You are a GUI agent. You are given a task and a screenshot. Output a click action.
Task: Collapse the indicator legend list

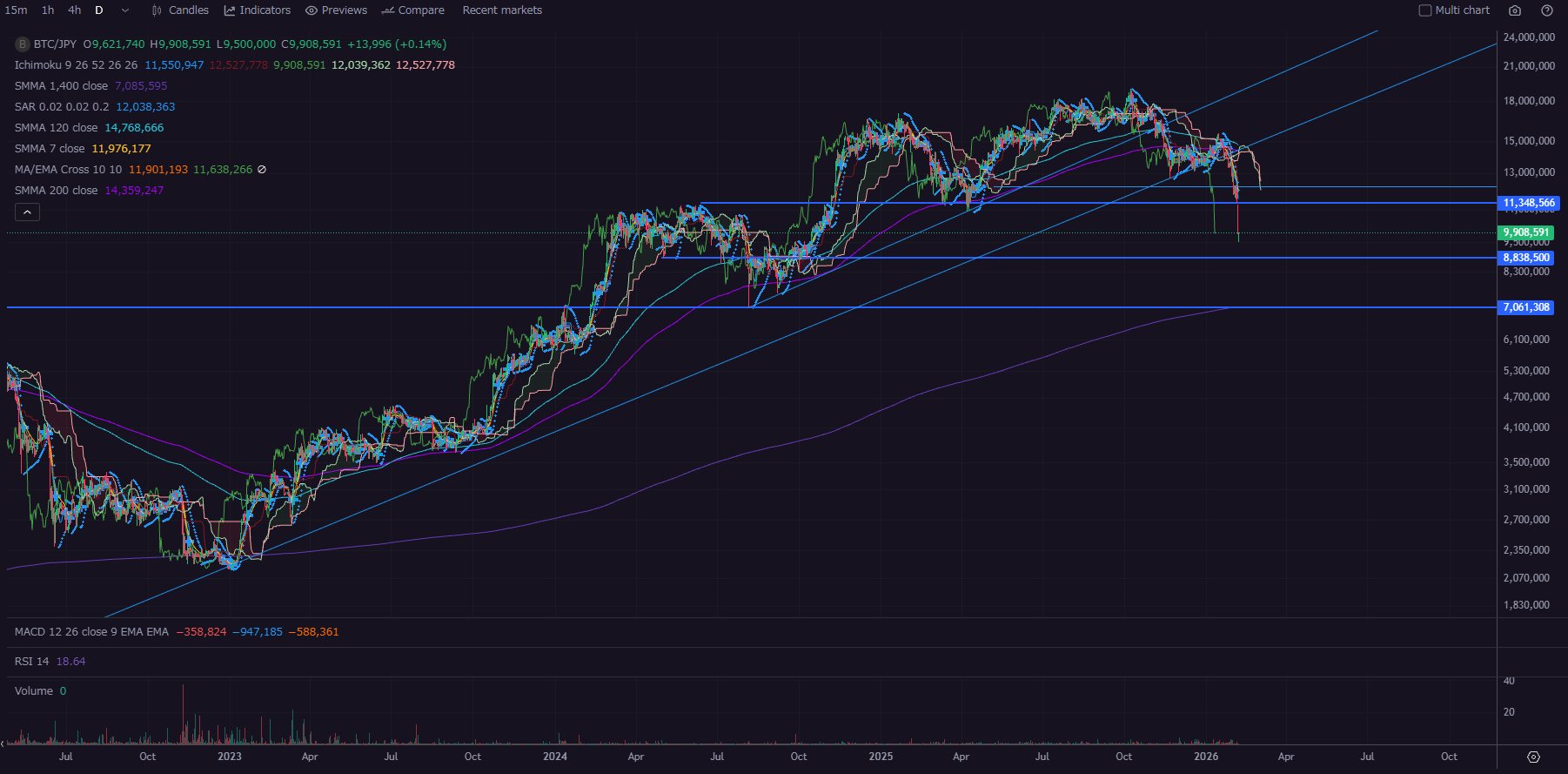(x=27, y=212)
